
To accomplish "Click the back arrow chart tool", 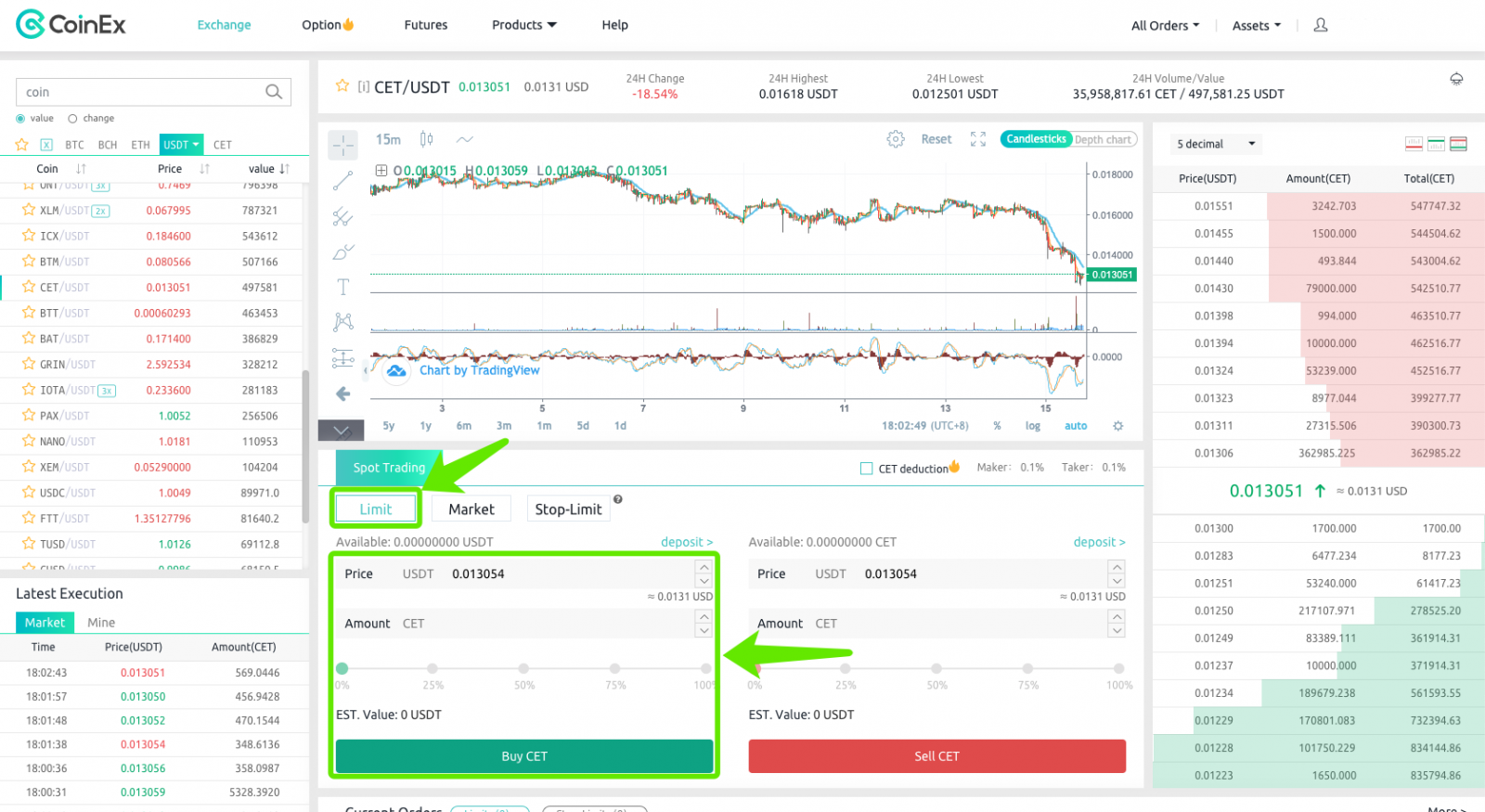I will click(343, 393).
